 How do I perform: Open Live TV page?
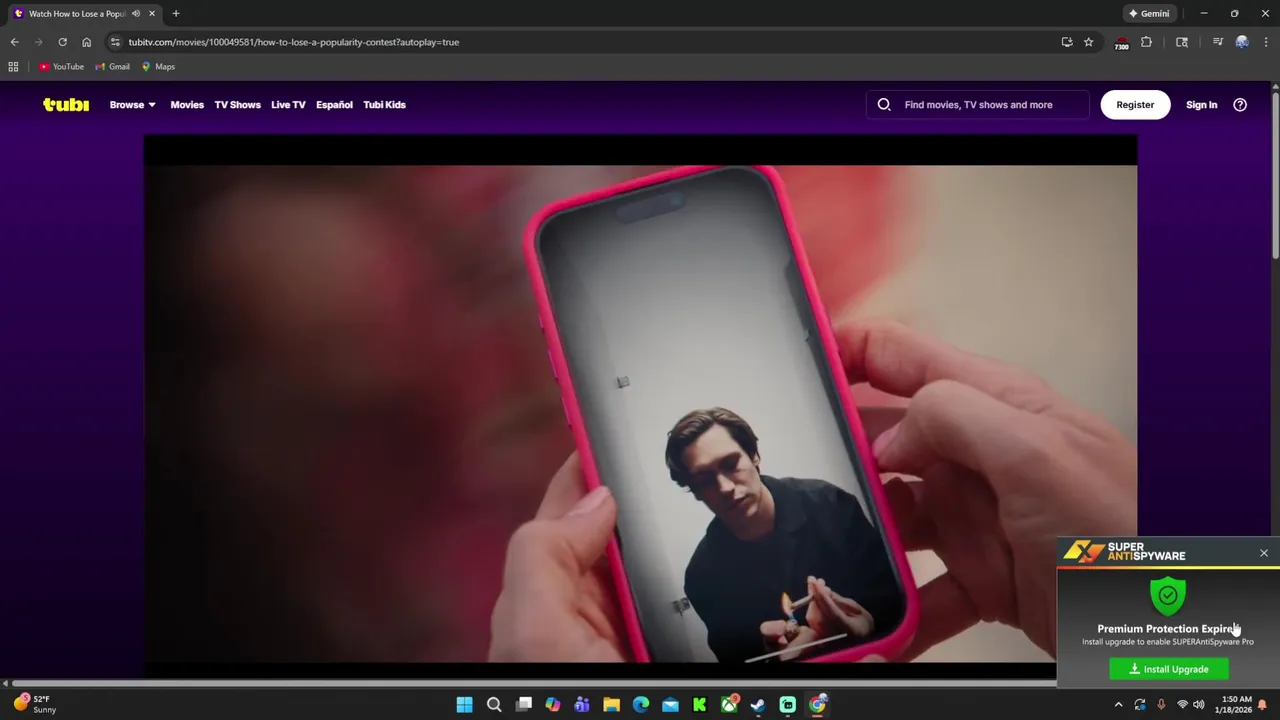(x=288, y=104)
